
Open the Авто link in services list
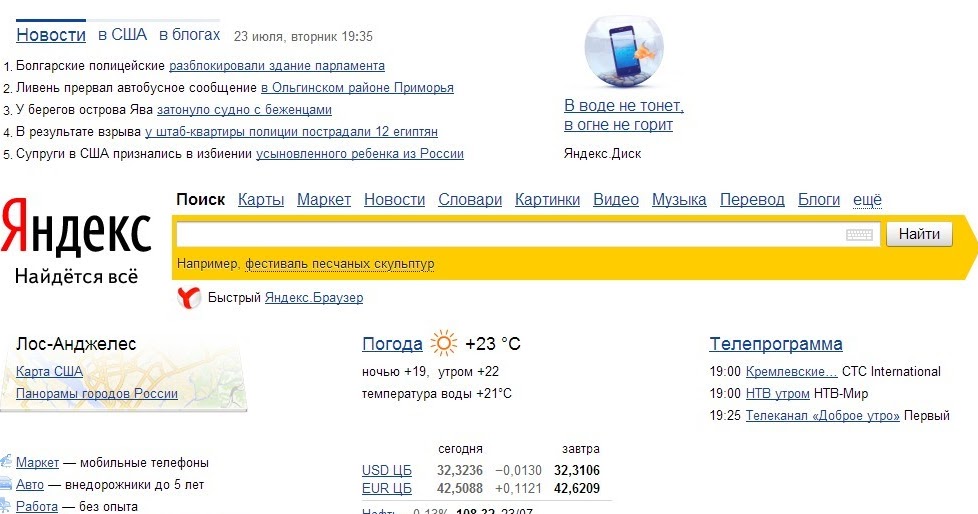click(30, 485)
